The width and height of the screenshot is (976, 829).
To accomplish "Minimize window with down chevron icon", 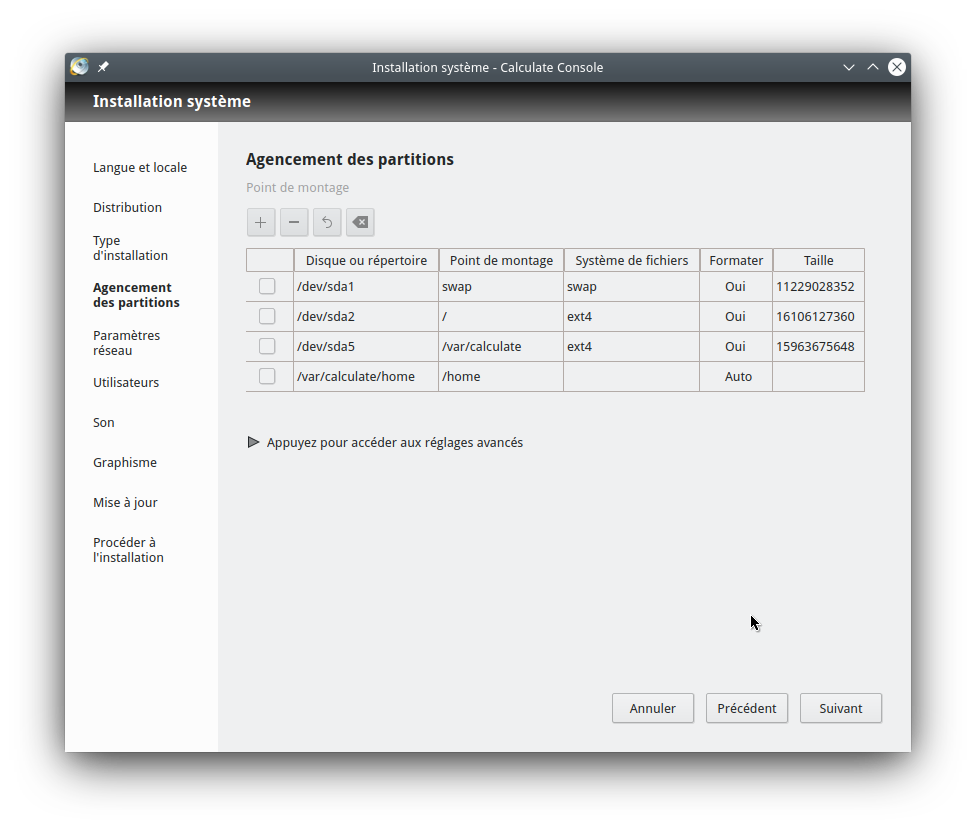I will pyautogui.click(x=849, y=67).
